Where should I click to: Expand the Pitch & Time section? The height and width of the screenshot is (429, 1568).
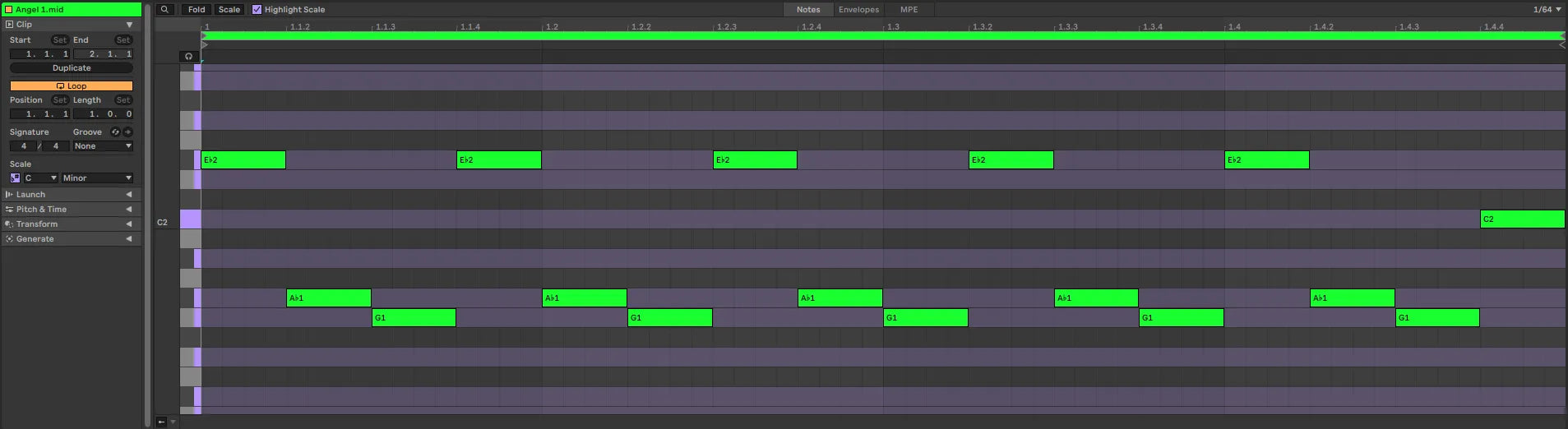point(70,210)
